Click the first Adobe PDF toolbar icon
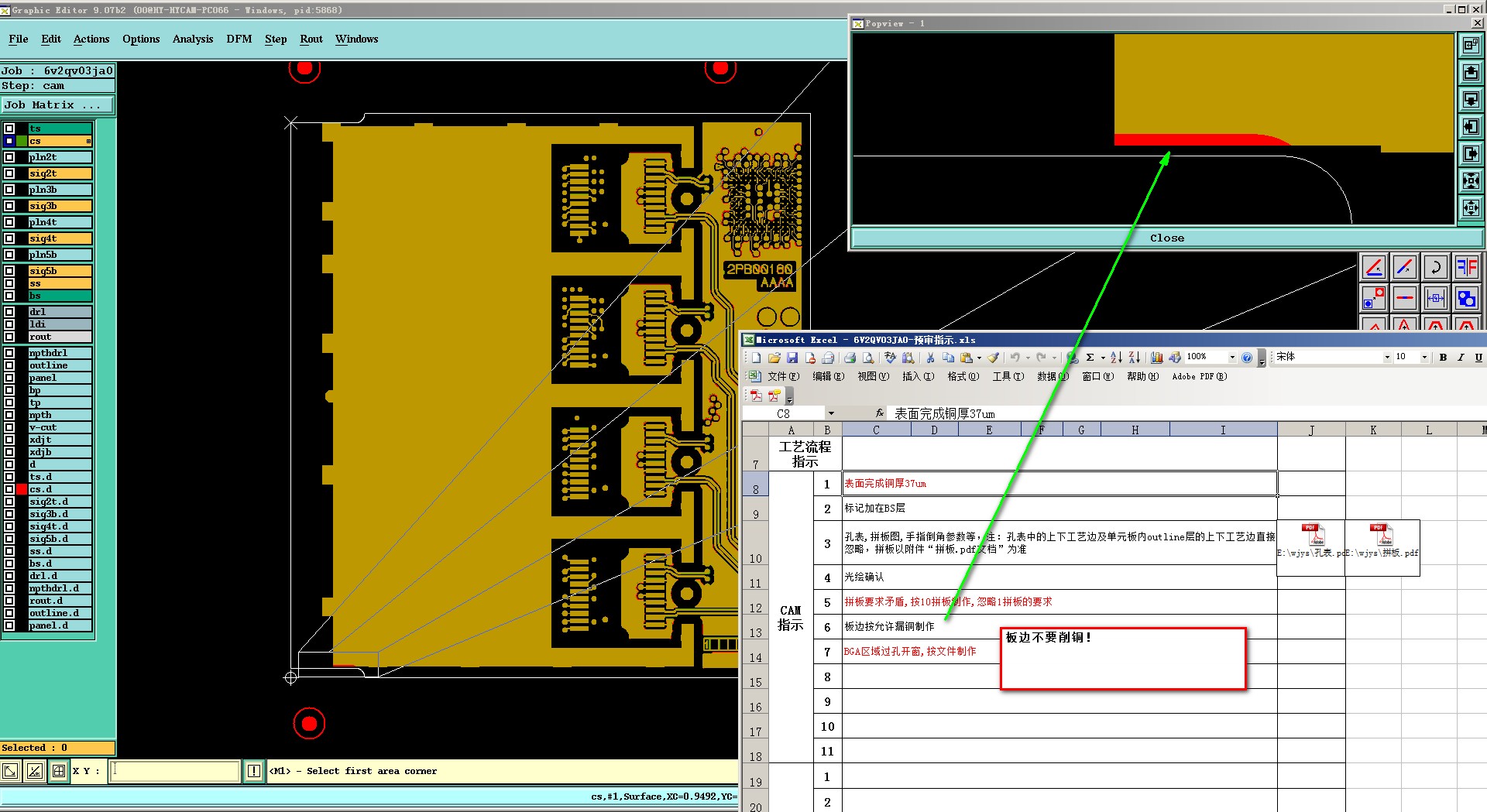This screenshot has height=812, width=1487. pyautogui.click(x=757, y=396)
